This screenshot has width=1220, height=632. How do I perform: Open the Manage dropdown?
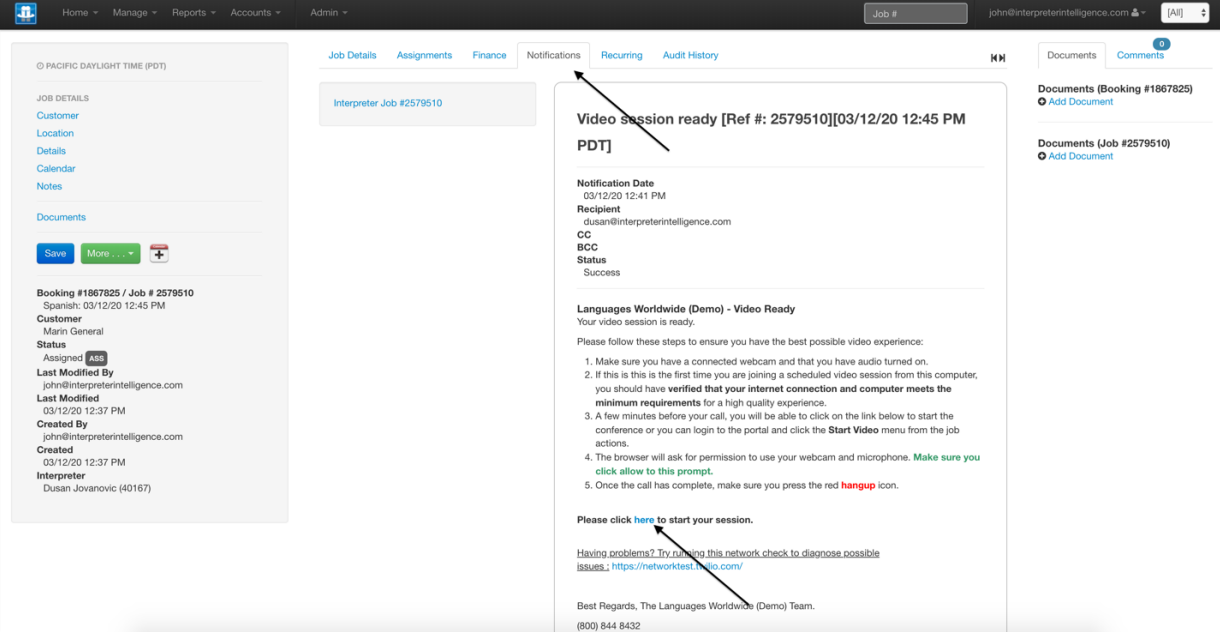pos(132,13)
